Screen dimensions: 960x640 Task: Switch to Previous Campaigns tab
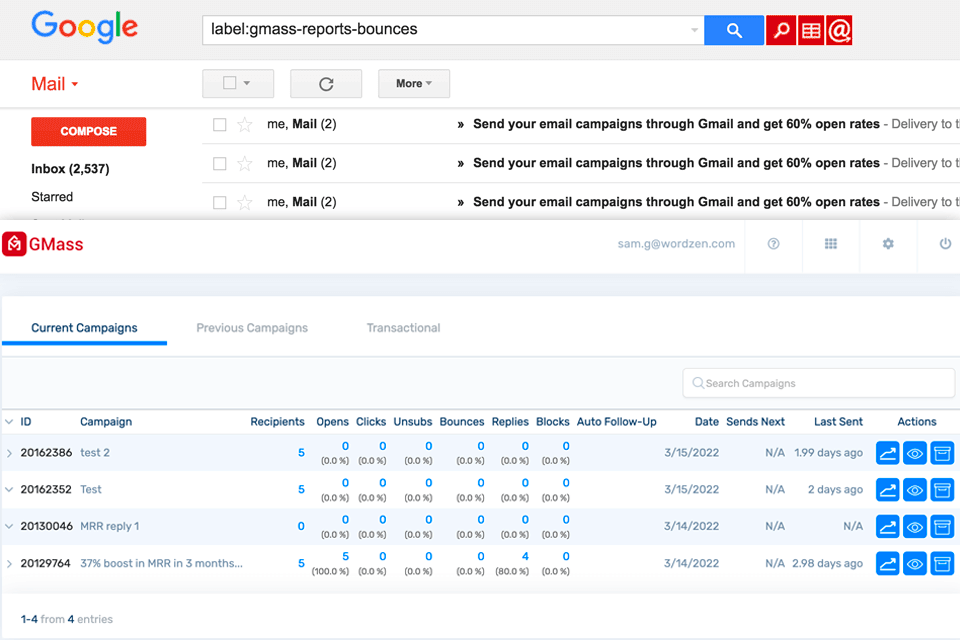252,328
